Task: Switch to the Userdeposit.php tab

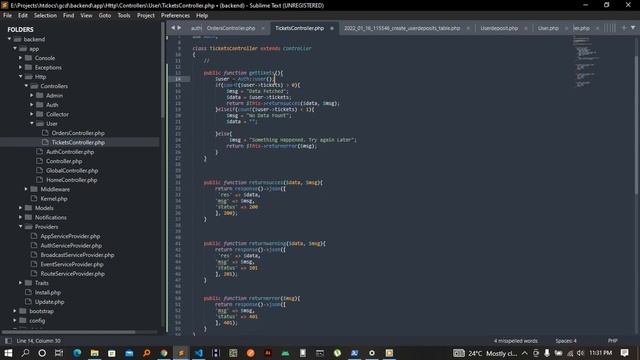Action: (x=499, y=28)
